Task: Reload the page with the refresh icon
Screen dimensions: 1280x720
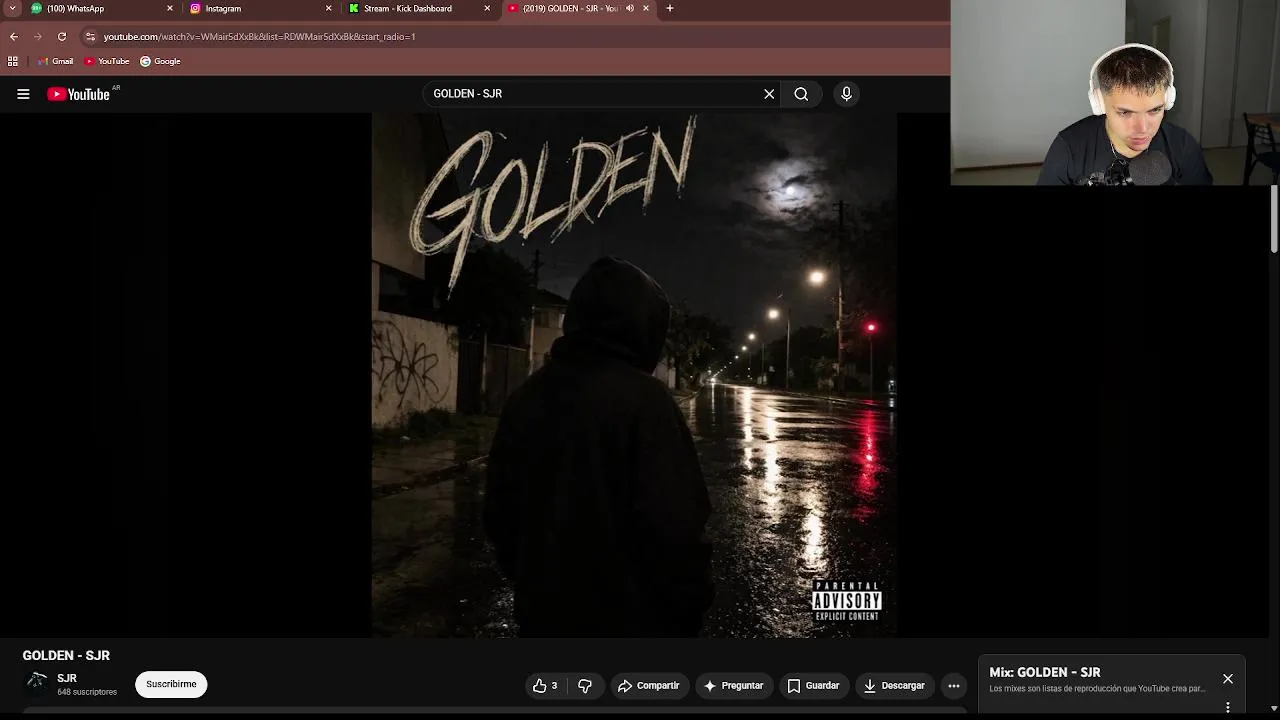Action: (x=62, y=37)
